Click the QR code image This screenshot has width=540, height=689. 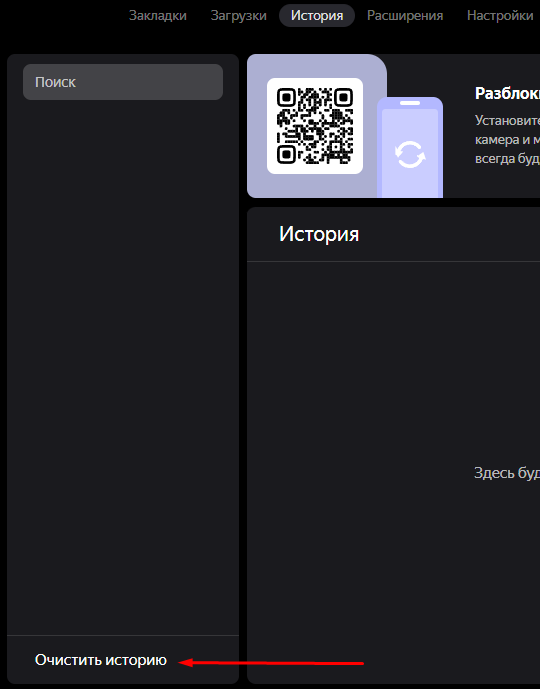point(315,126)
